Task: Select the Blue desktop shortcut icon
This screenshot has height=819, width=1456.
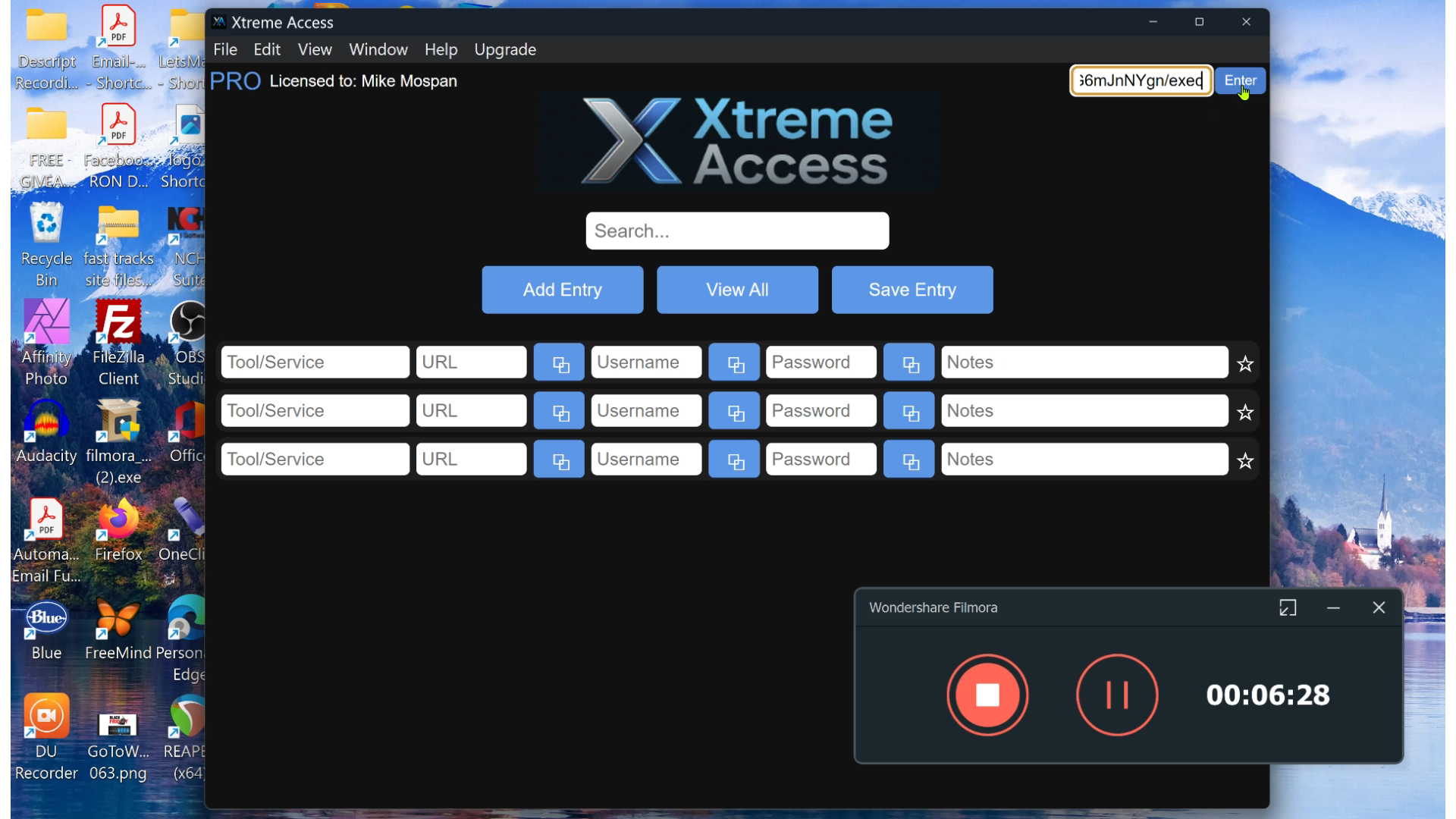Action: tap(46, 628)
